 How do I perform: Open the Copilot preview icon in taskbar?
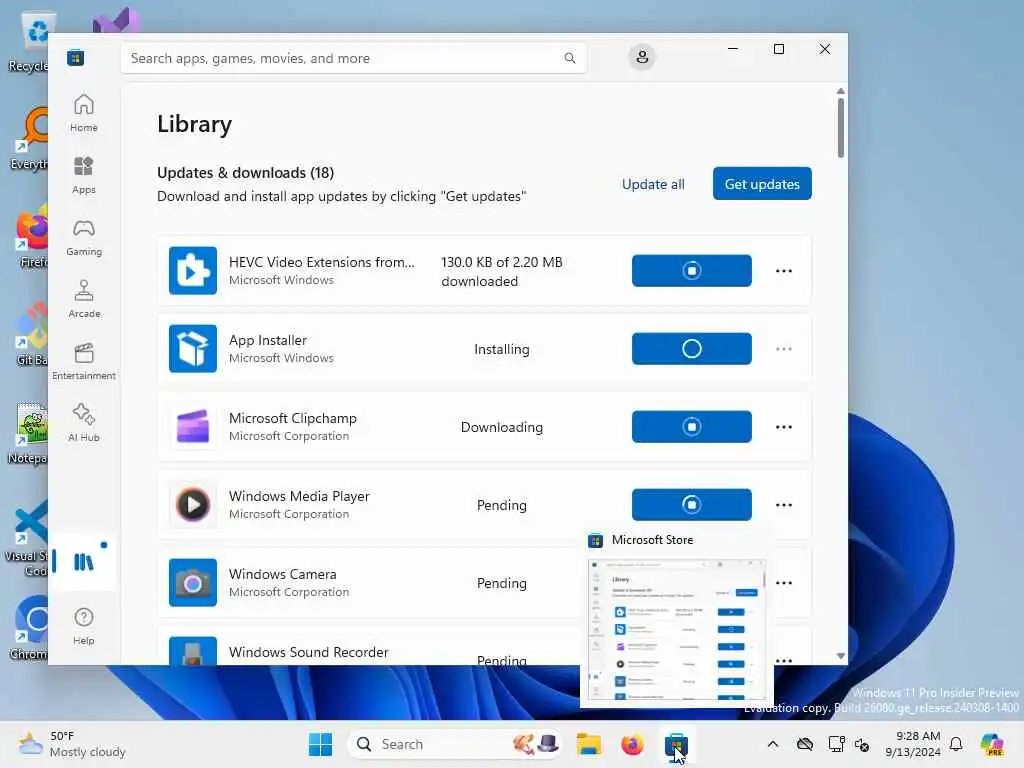[992, 744]
